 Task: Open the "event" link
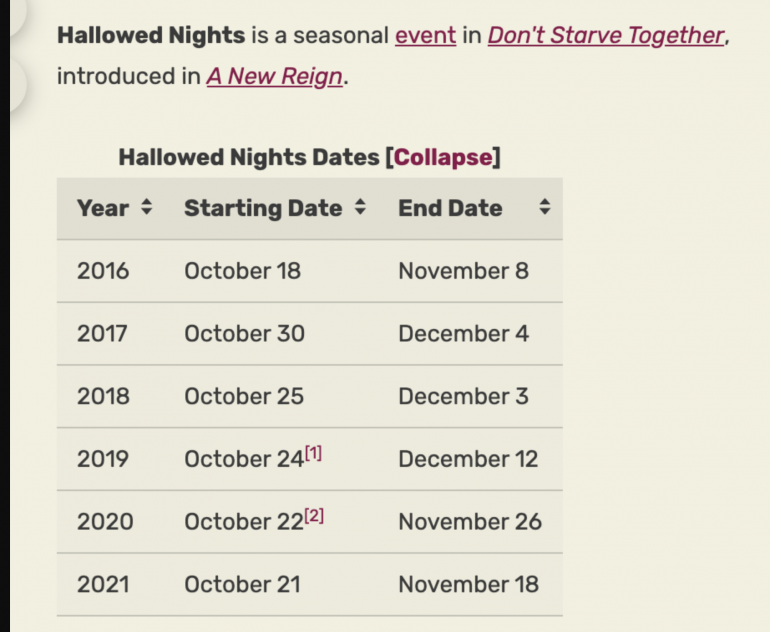(x=425, y=36)
